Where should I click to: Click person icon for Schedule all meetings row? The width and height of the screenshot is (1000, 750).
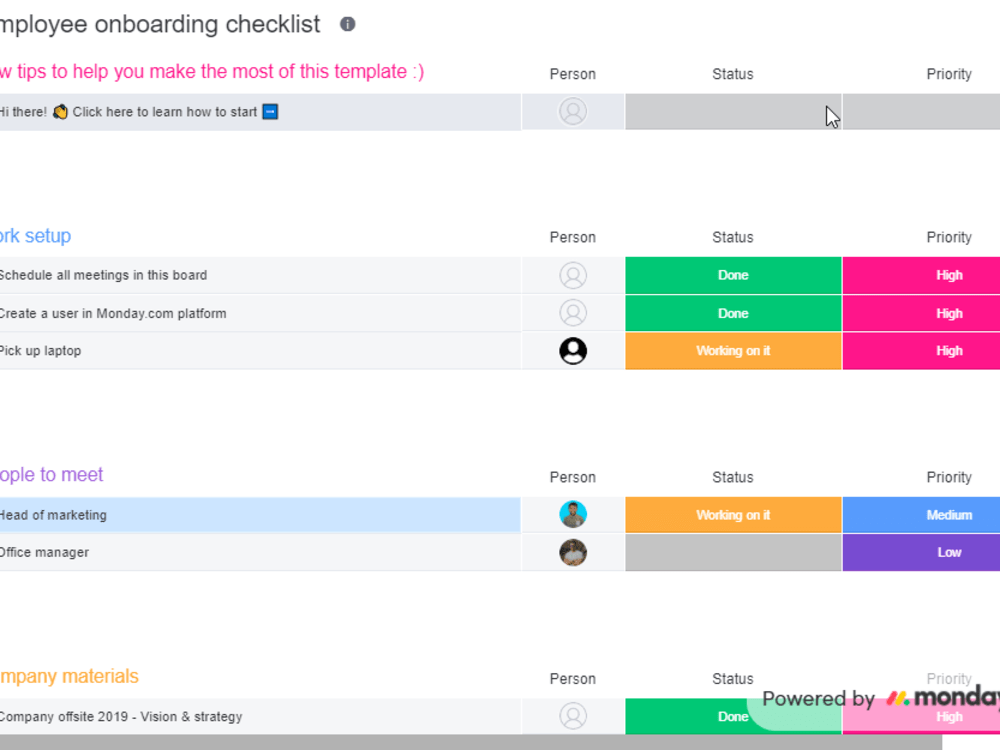tap(573, 276)
